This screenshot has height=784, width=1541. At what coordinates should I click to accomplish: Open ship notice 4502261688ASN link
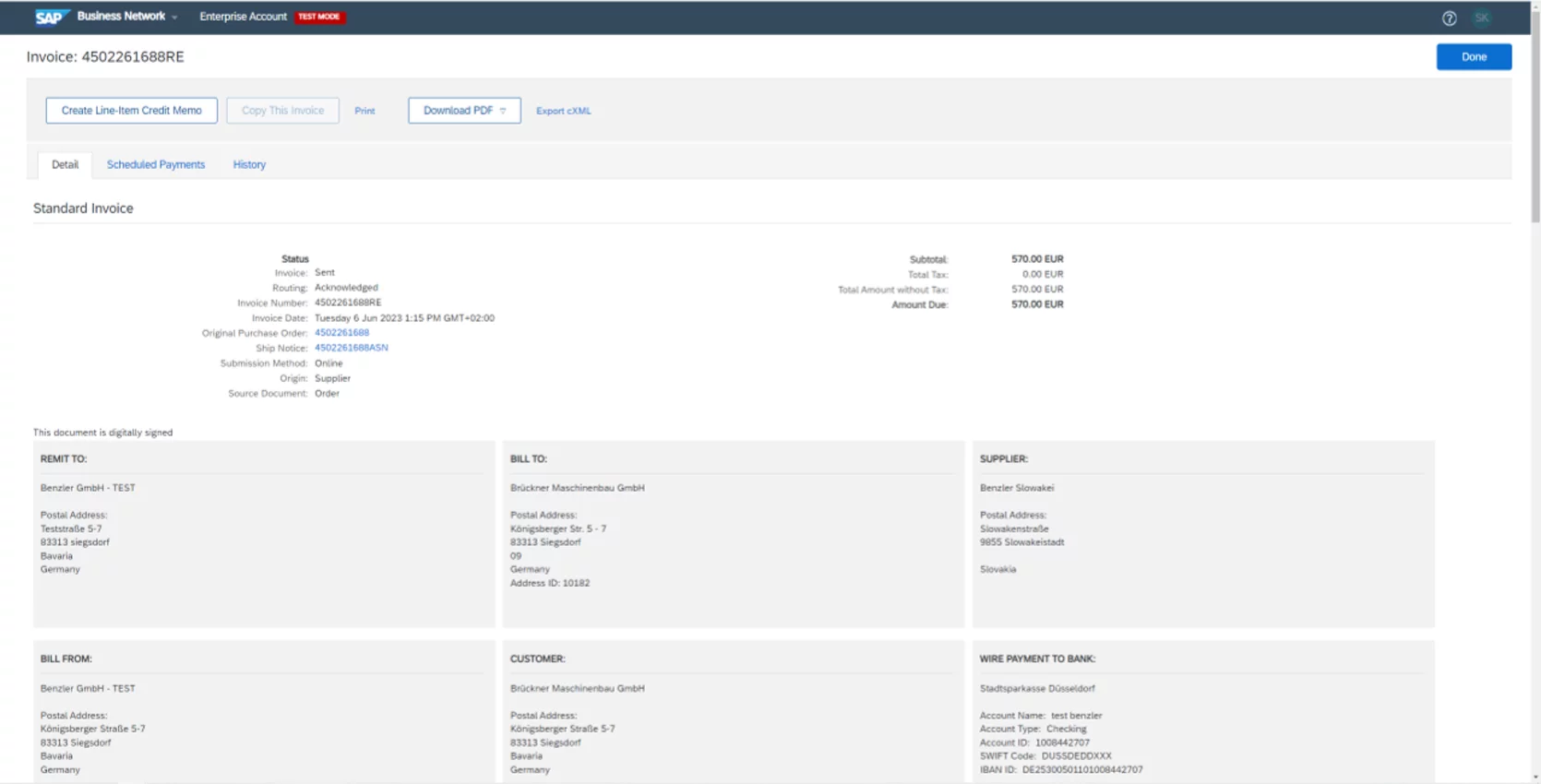coord(351,348)
